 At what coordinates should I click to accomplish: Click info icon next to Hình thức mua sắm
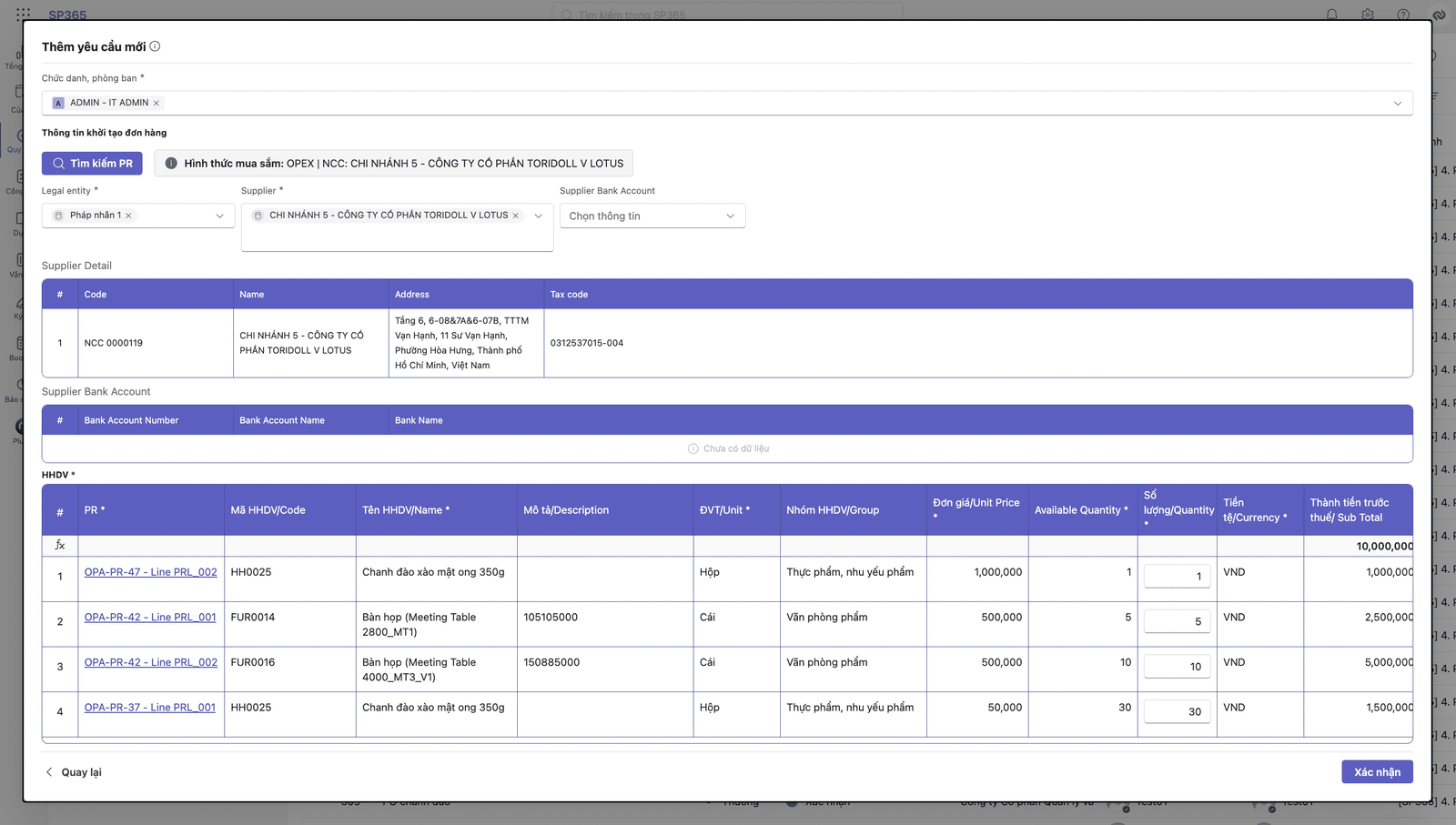coord(171,164)
